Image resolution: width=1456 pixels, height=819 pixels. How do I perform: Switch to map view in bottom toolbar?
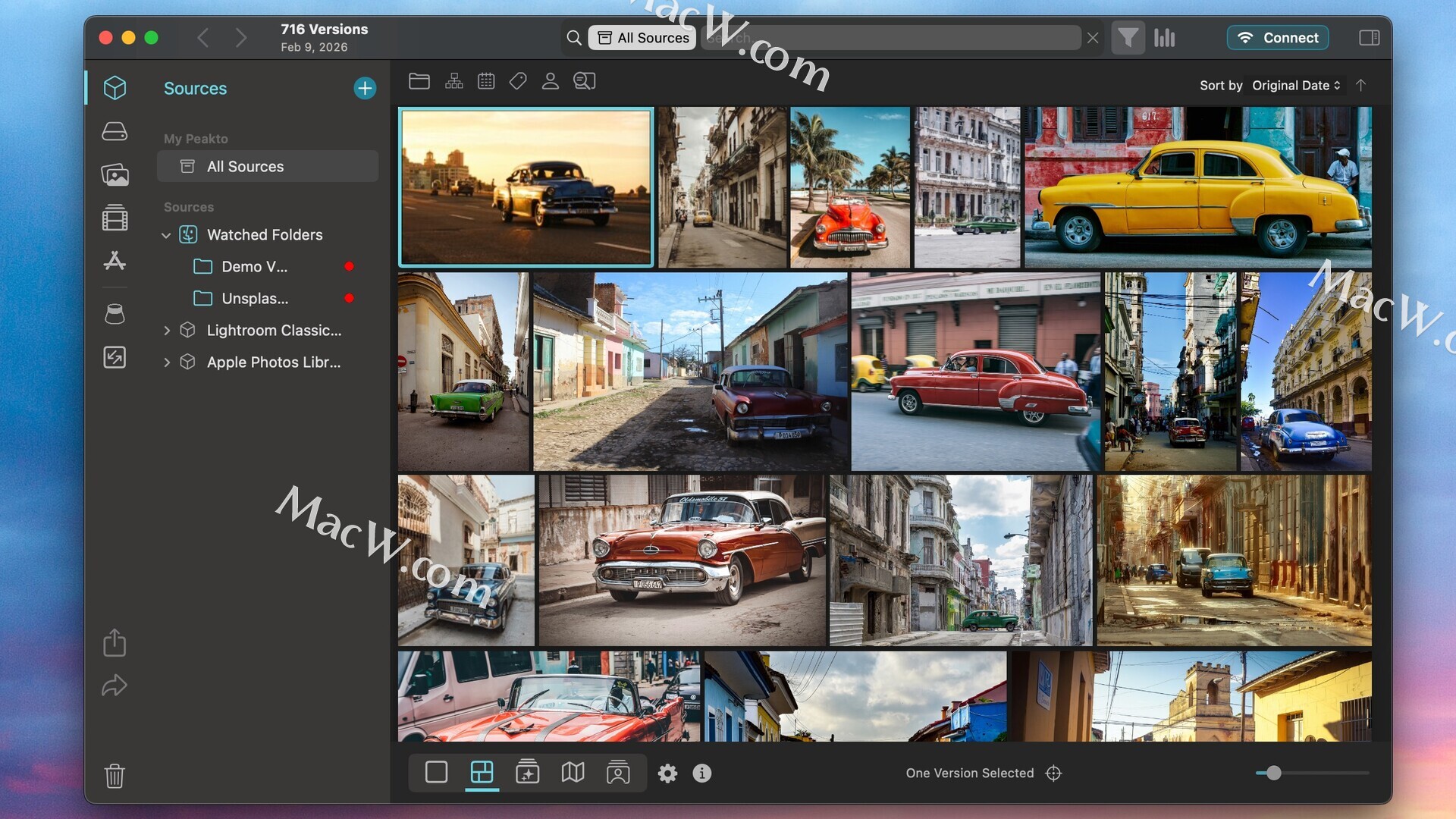point(573,773)
